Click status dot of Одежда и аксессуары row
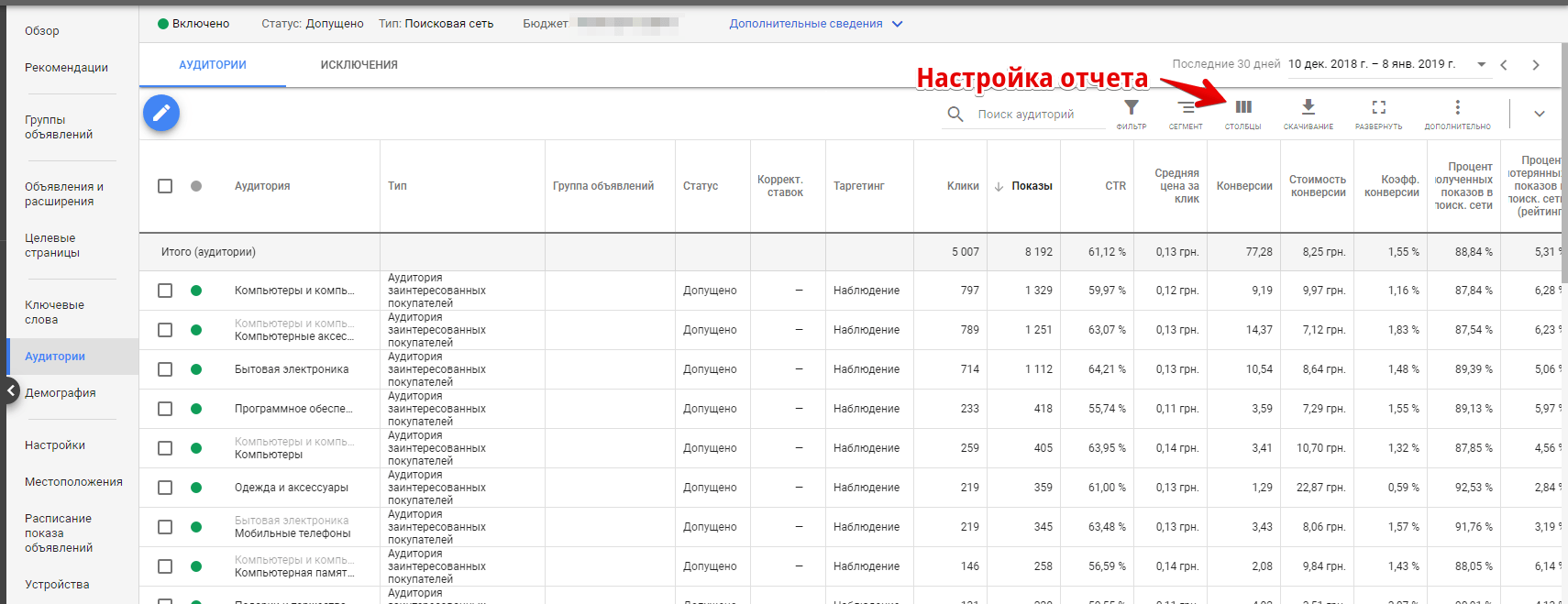The height and width of the screenshot is (604, 1568). 196,488
